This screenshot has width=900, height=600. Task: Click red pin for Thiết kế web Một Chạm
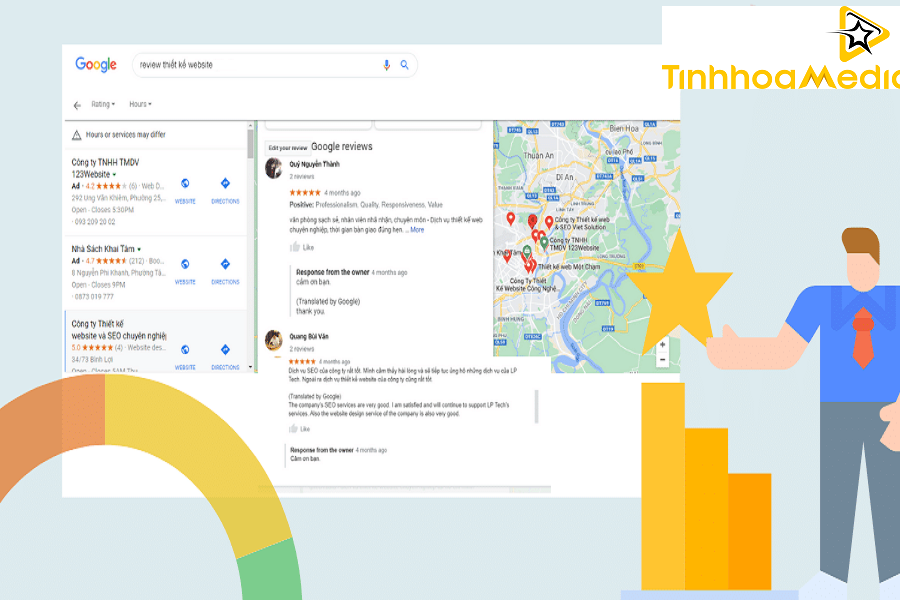[533, 266]
